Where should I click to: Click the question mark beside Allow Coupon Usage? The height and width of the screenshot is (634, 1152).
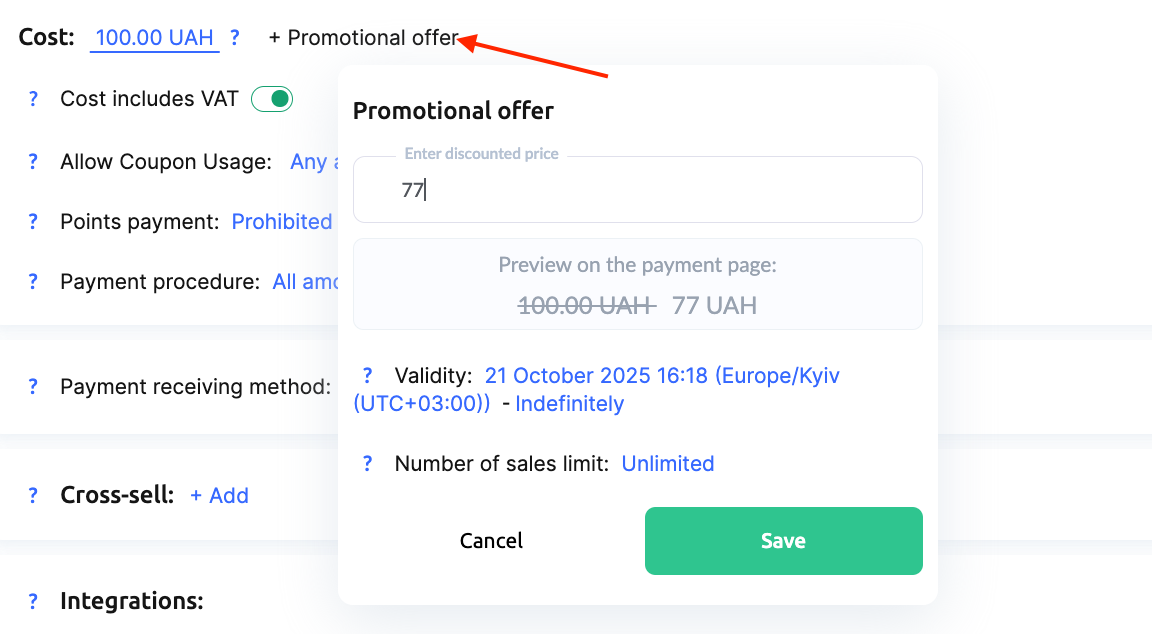point(33,161)
